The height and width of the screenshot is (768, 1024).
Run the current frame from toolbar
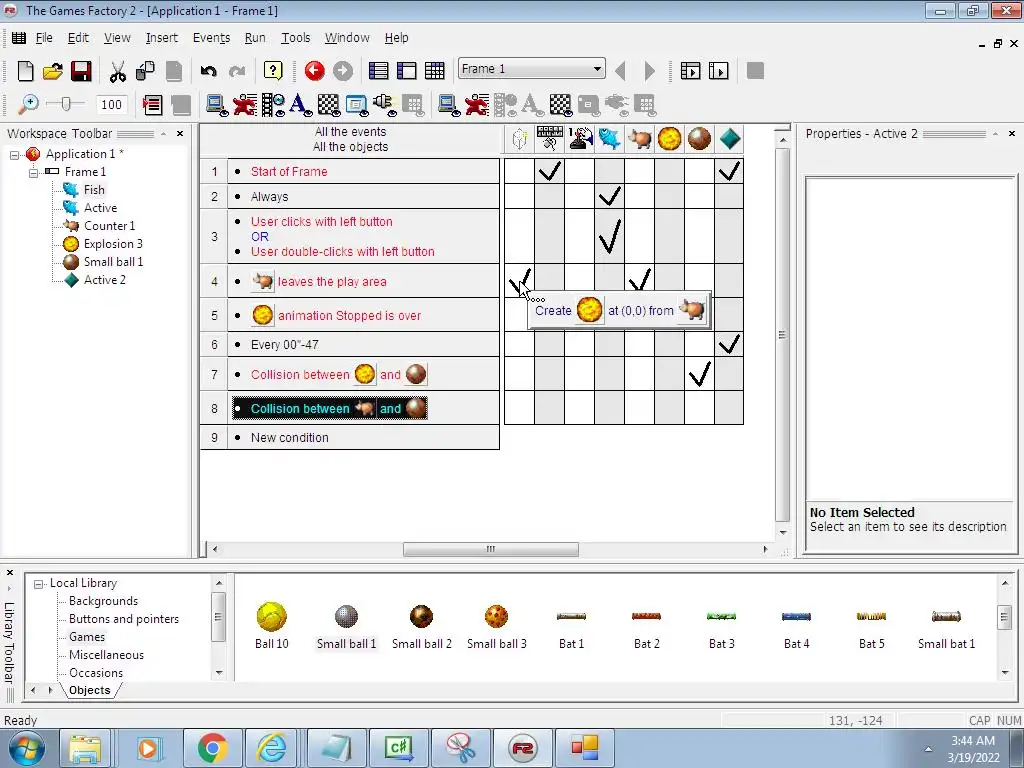718,71
